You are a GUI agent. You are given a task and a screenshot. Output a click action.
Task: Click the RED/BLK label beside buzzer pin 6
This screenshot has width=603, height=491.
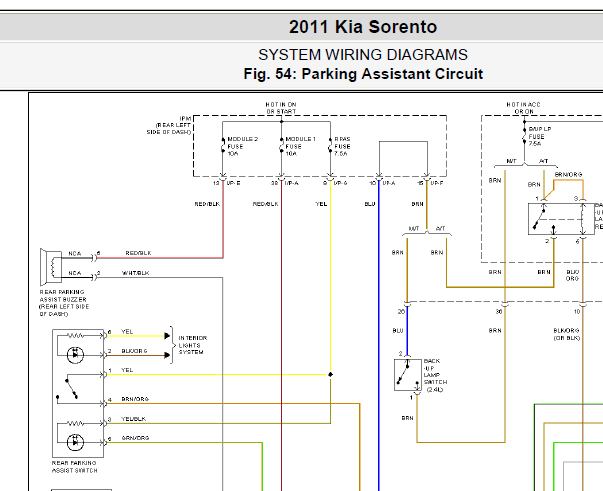138,253
